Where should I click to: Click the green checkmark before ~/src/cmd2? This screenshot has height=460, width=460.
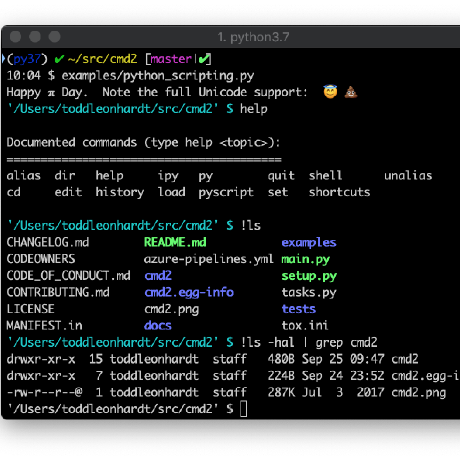[x=59, y=59]
